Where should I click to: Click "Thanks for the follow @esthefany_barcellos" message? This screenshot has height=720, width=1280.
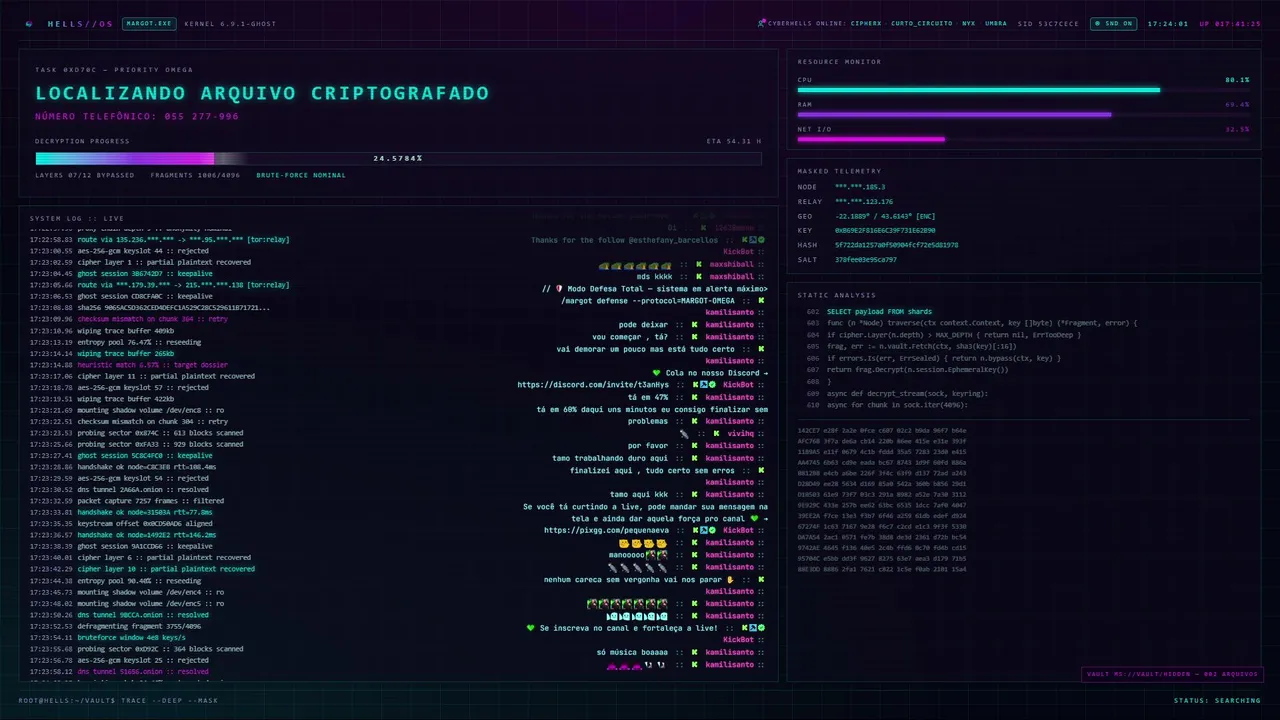click(624, 240)
